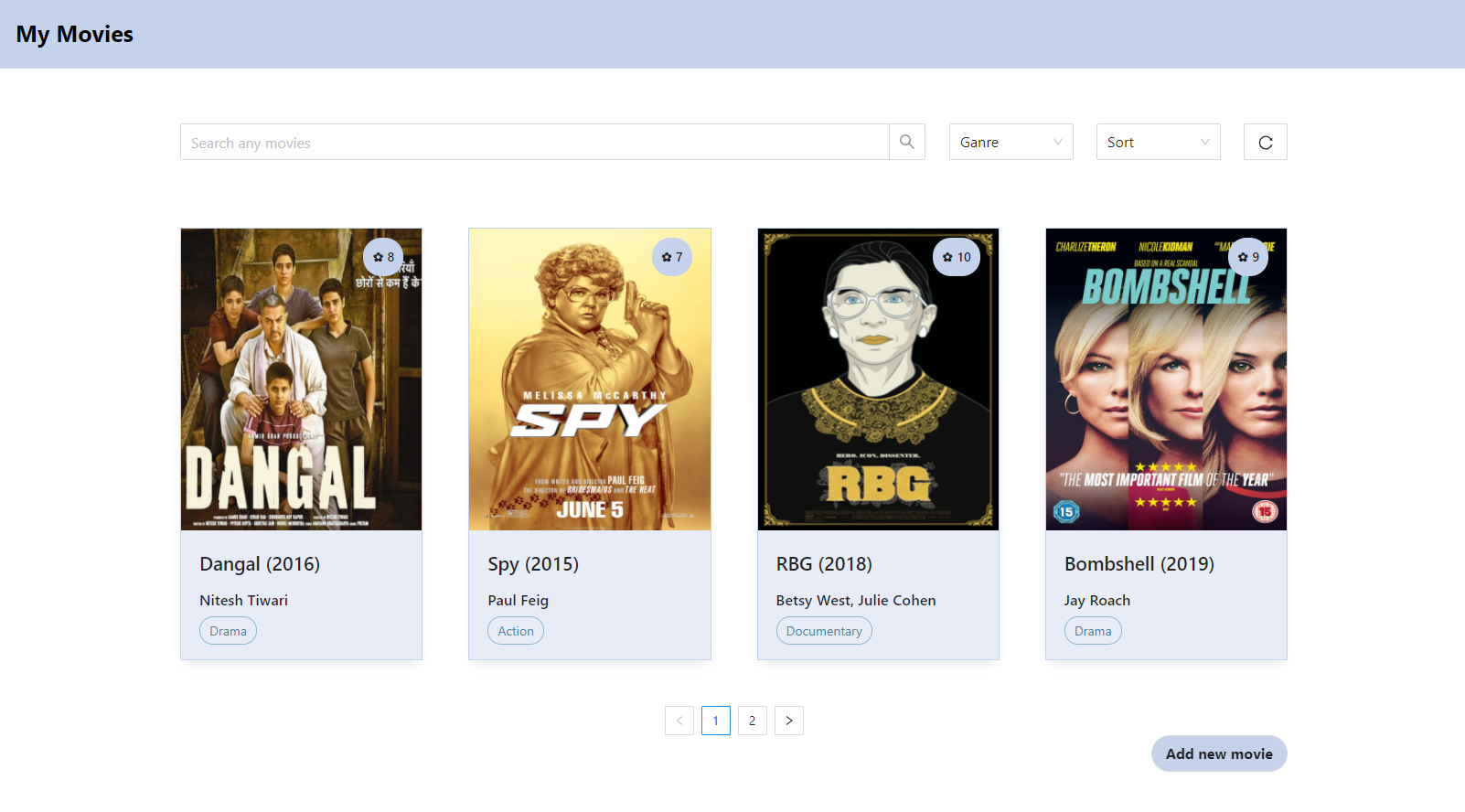Open the RBG movie poster
The image size is (1465, 812).
click(x=878, y=379)
